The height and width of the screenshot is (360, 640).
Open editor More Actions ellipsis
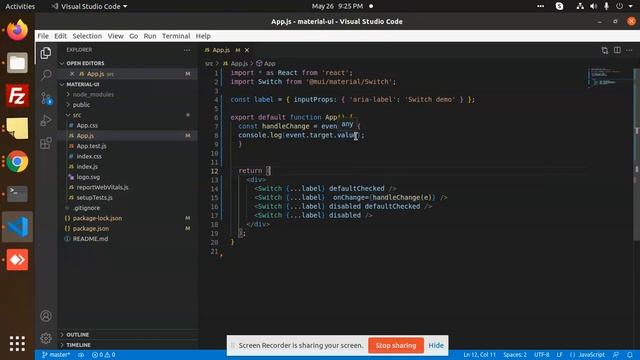point(629,50)
